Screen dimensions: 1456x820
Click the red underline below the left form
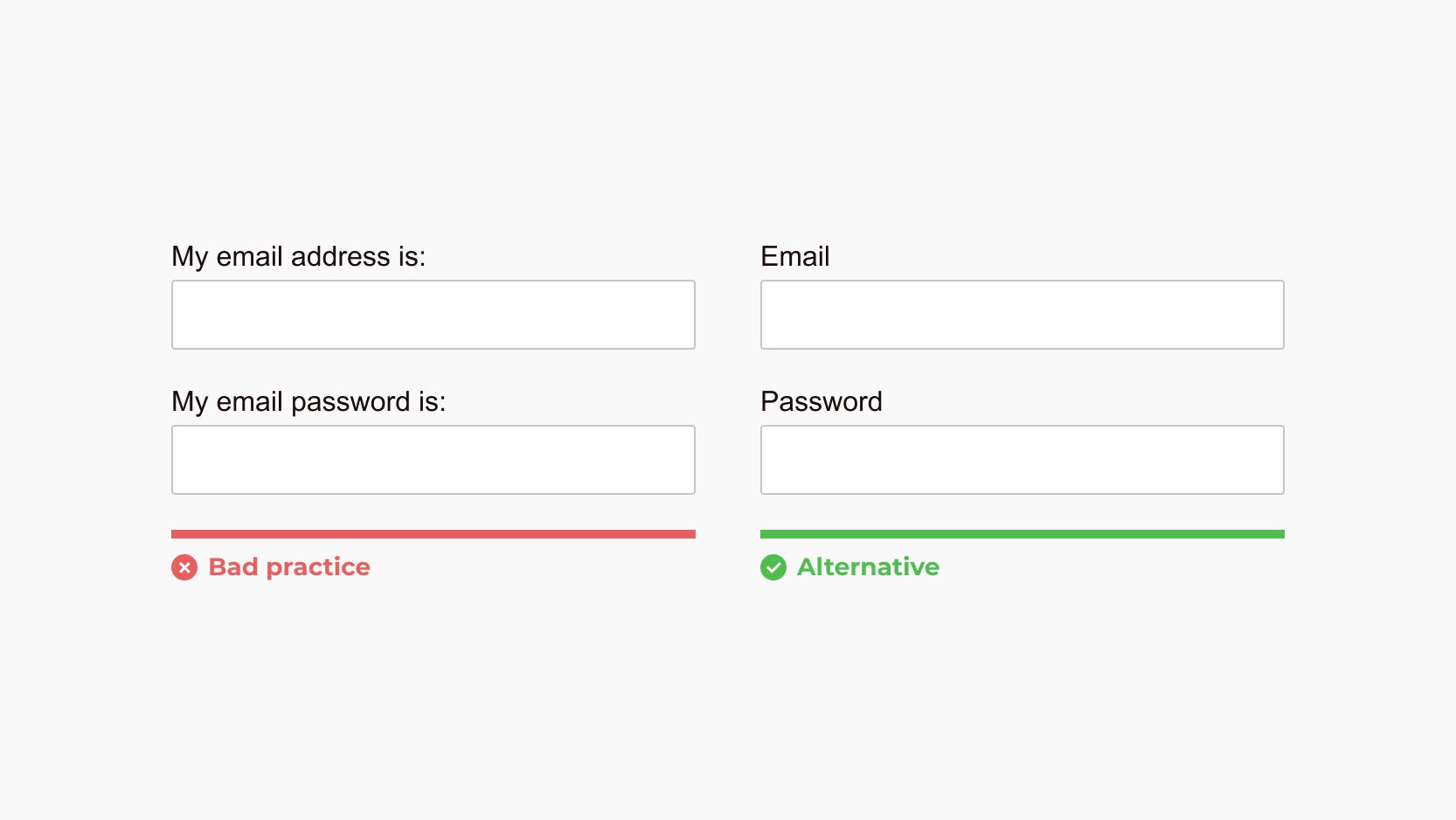click(433, 532)
